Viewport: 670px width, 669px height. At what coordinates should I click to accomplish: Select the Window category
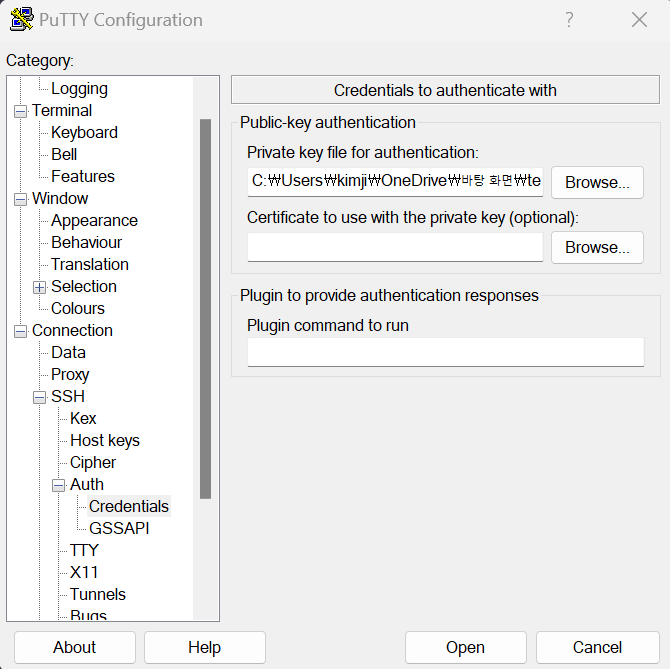60,199
